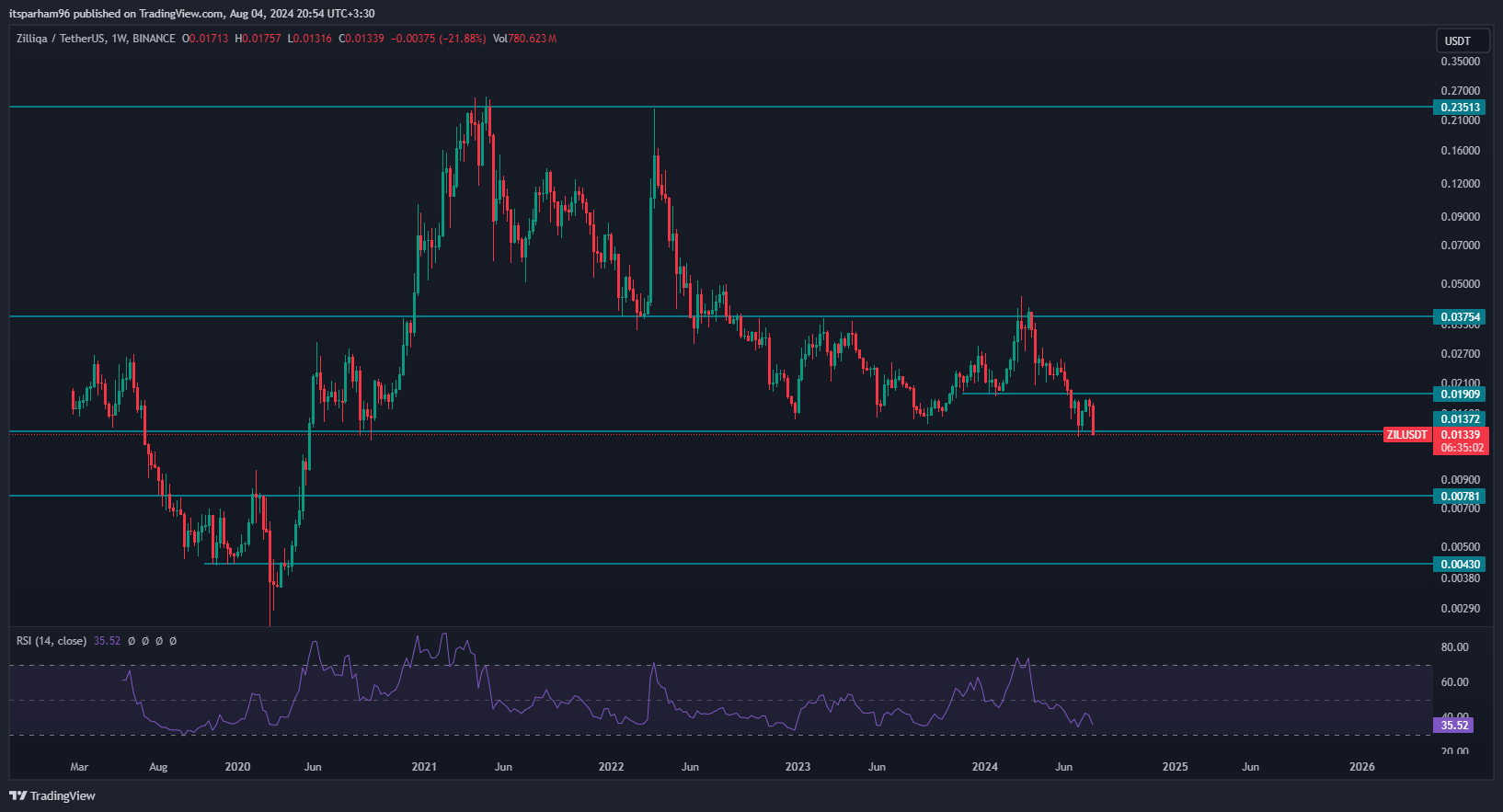1503x812 pixels.
Task: Click the publisher header text itsparham96
Action: (40, 14)
